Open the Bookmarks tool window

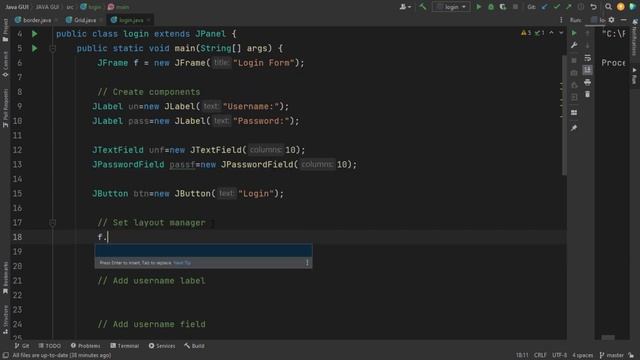pos(5,278)
